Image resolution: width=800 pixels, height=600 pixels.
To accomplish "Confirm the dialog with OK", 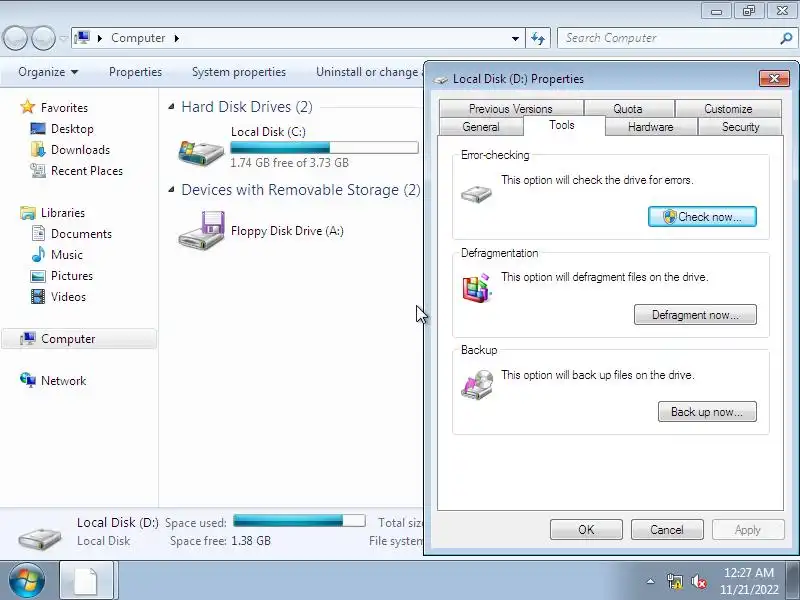I will (x=586, y=530).
